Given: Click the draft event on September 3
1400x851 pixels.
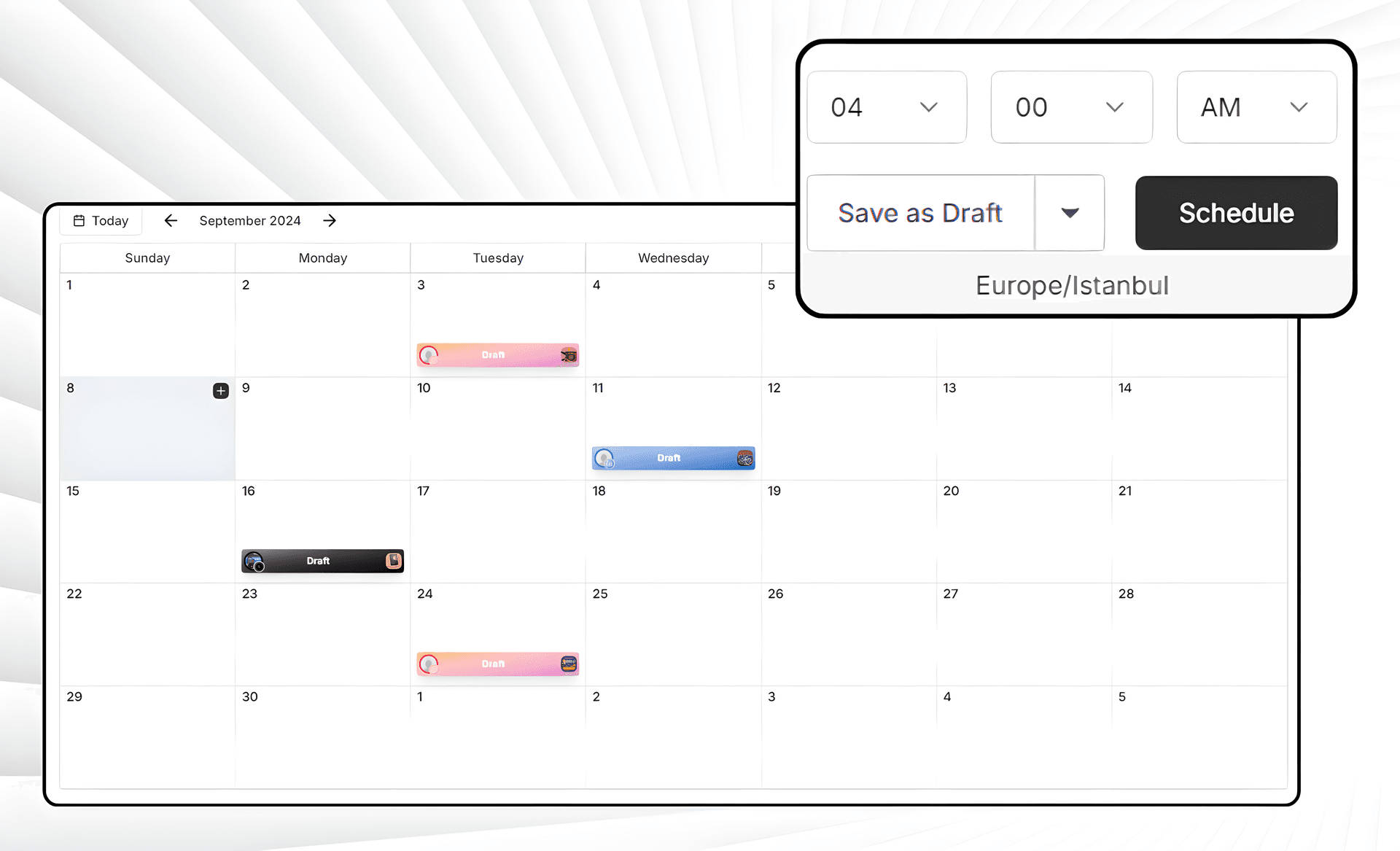Looking at the screenshot, I should [x=495, y=354].
